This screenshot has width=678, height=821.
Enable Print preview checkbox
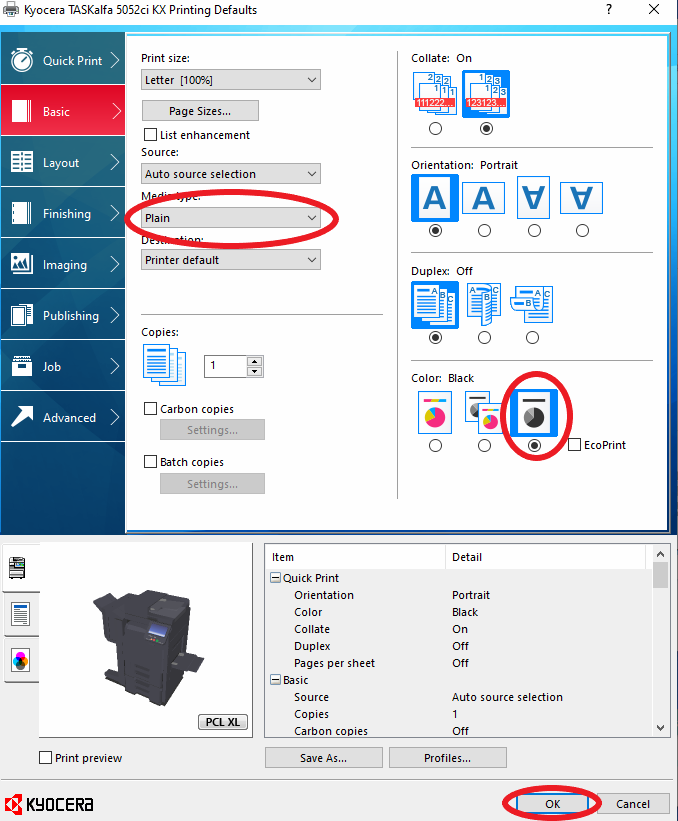46,758
